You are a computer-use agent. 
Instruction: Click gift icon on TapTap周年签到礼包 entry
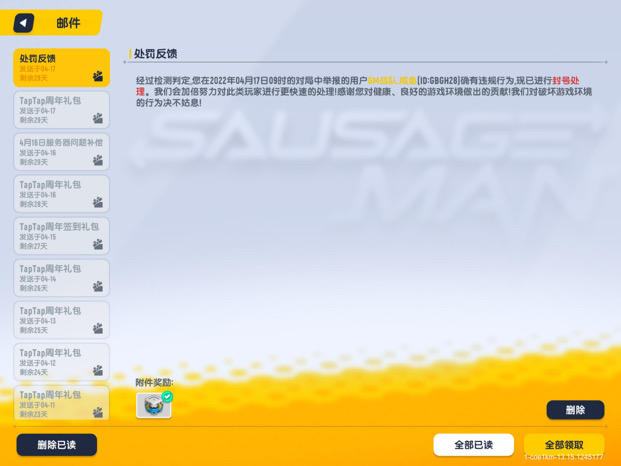click(x=98, y=244)
